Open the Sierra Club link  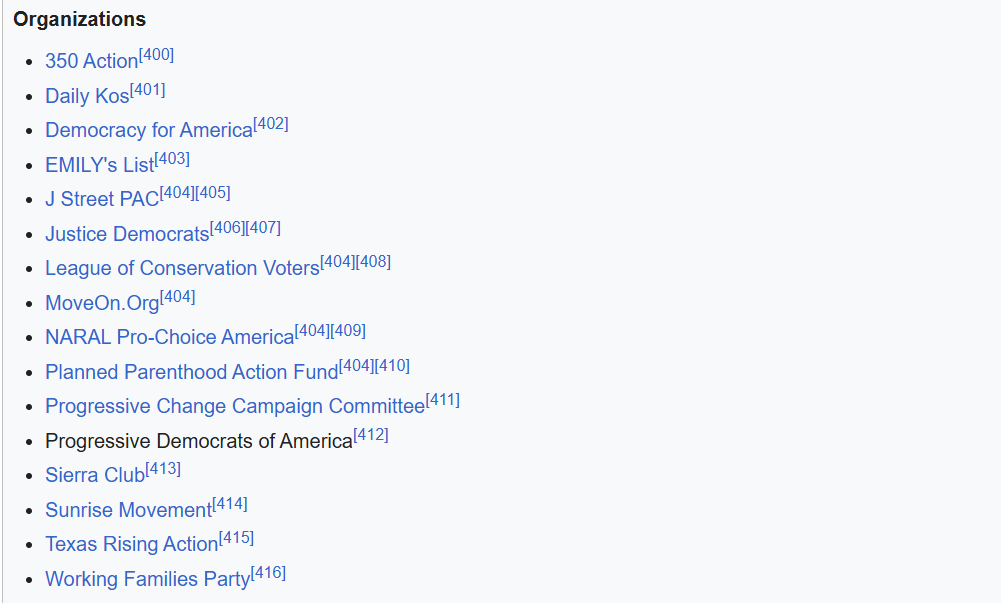(x=95, y=475)
